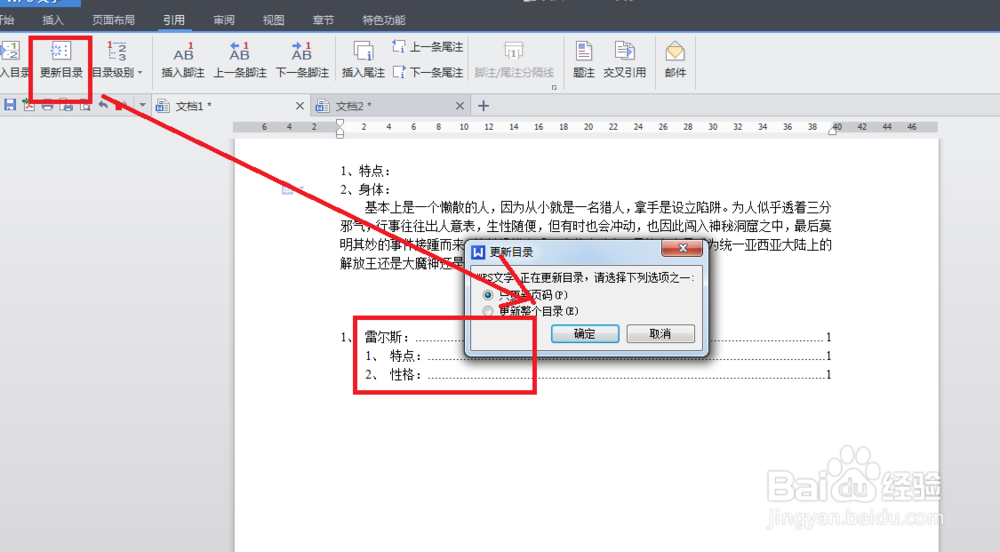Select the 更新整个目录 radio option
The image size is (1000, 552).
click(x=488, y=311)
